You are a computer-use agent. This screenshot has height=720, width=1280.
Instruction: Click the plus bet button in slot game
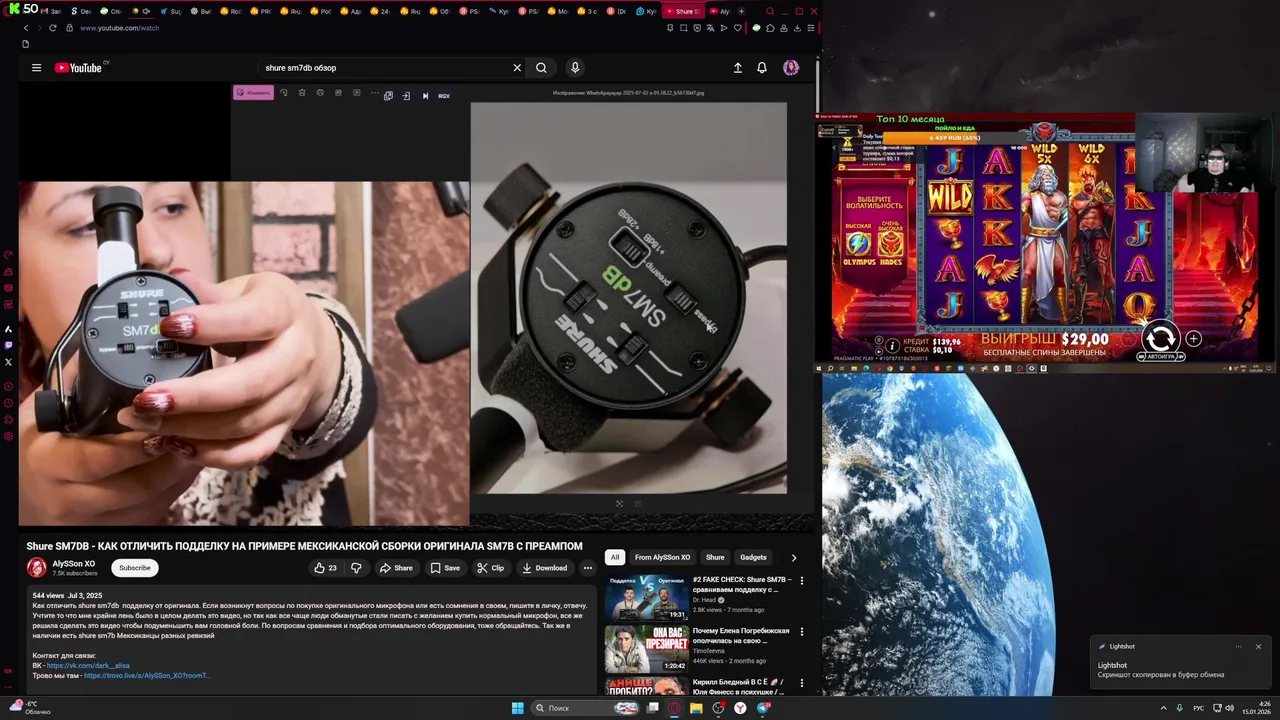coord(1194,339)
